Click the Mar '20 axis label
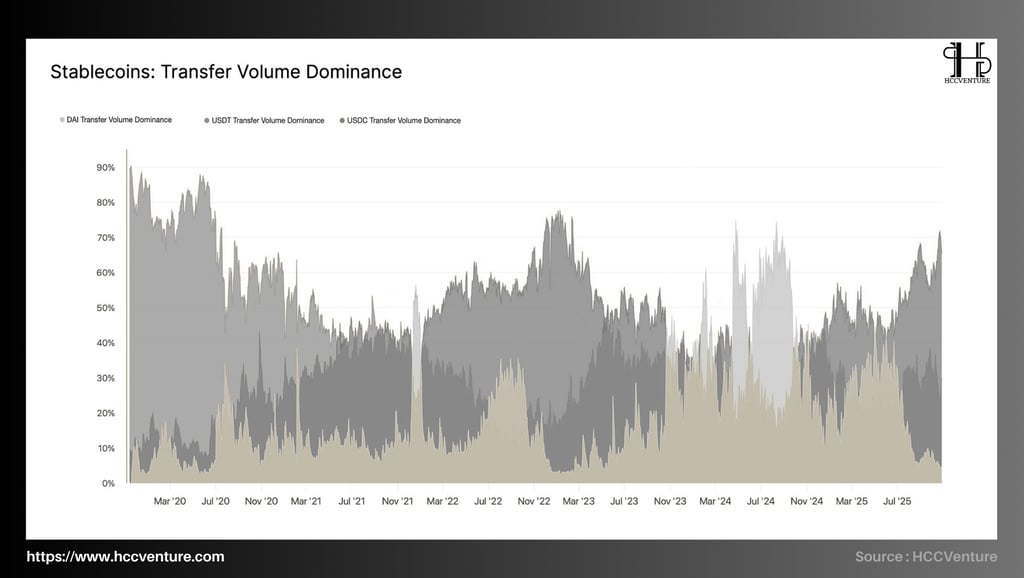 pyautogui.click(x=170, y=502)
